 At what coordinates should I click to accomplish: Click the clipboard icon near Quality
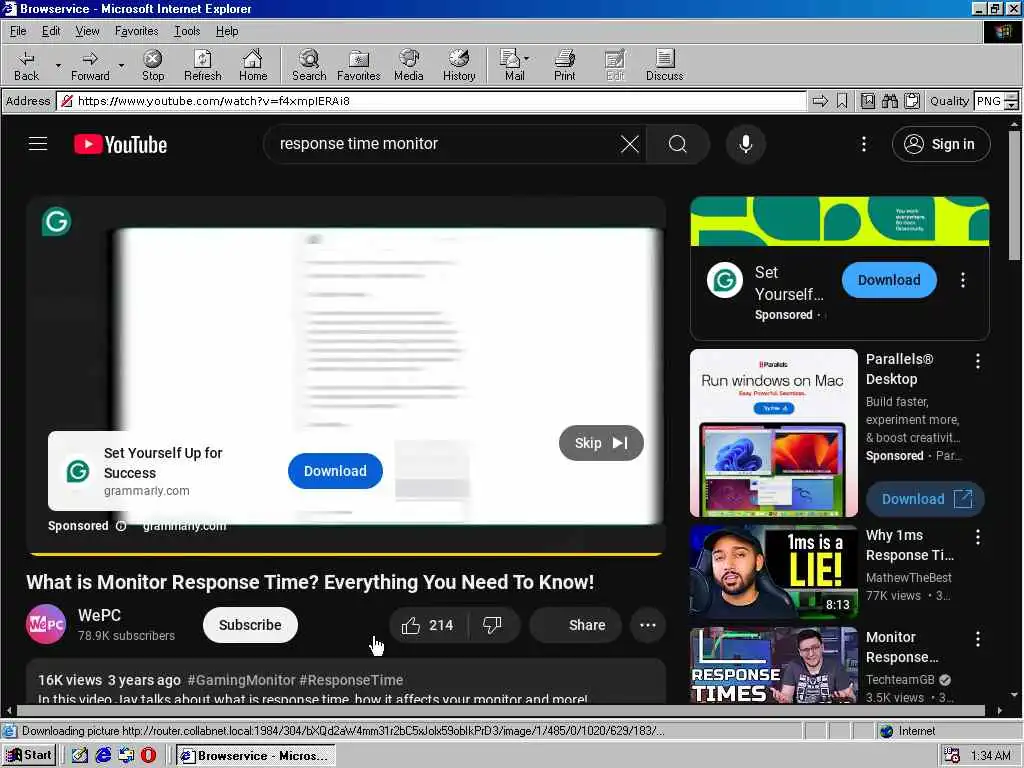(912, 101)
